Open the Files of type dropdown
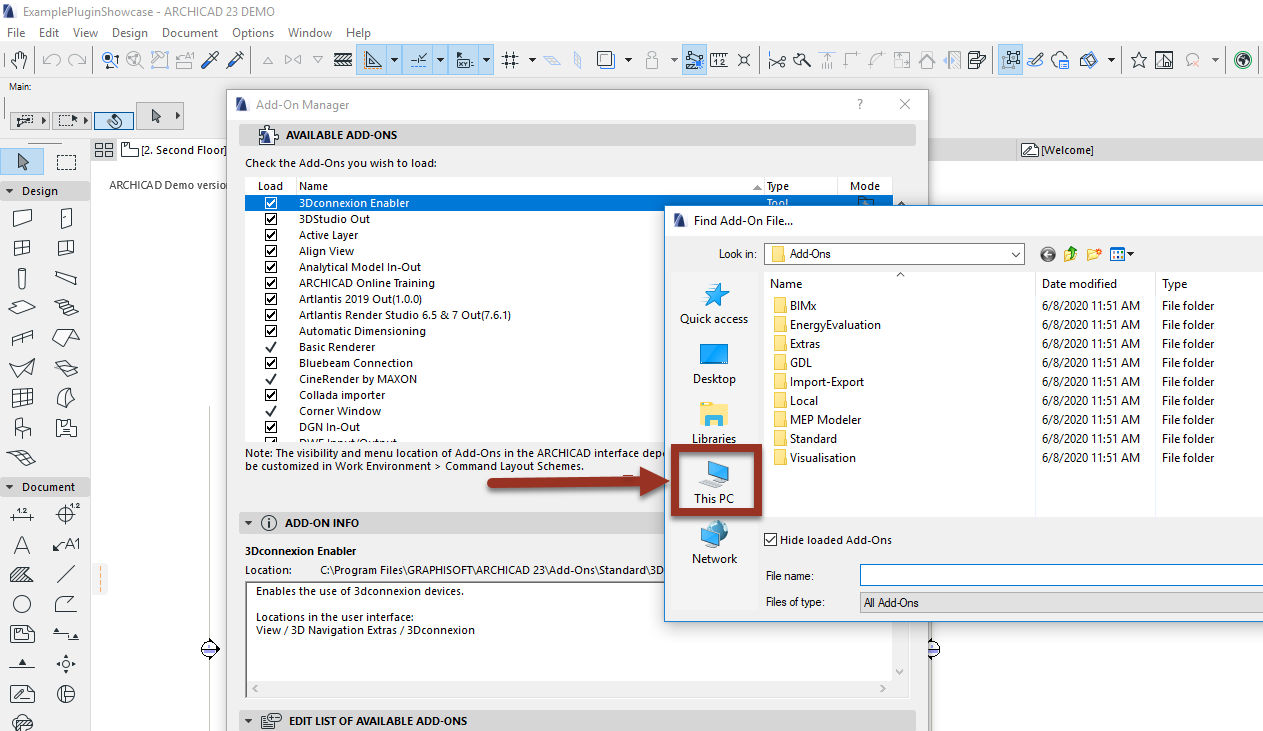This screenshot has height=731, width=1263. pos(1062,602)
